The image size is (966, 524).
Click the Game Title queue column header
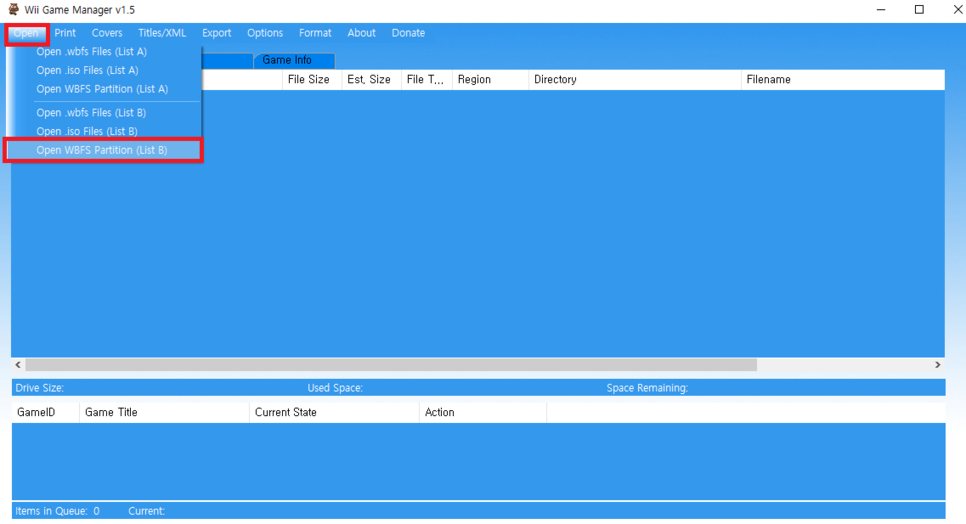tap(164, 413)
